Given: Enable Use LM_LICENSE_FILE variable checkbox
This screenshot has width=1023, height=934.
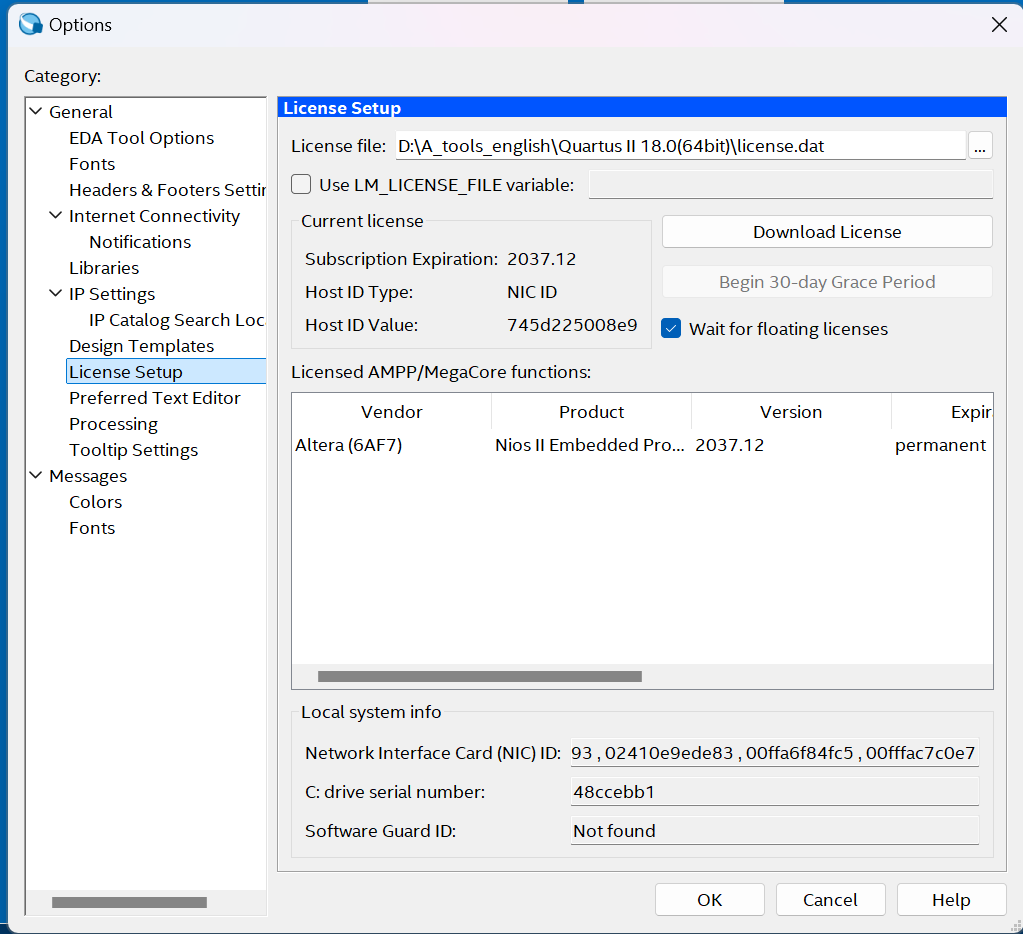Looking at the screenshot, I should pyautogui.click(x=301, y=185).
